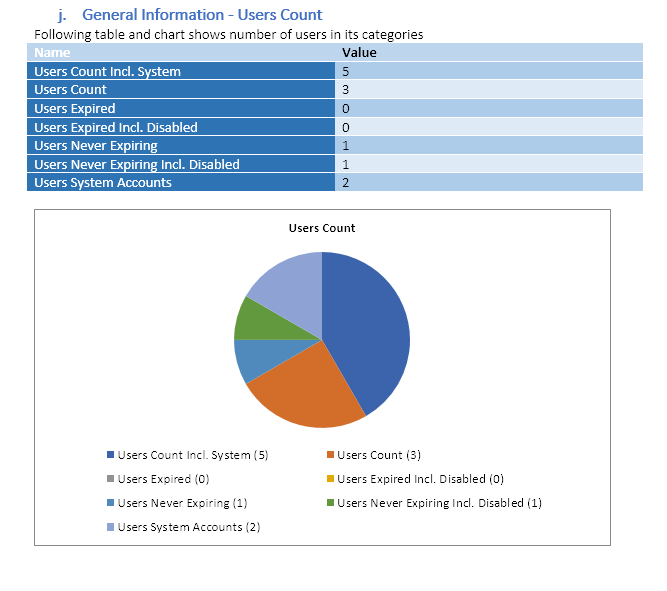Image resolution: width=667 pixels, height=591 pixels.
Task: Click legend swatch for Users Count Incl. System
Action: click(x=110, y=455)
